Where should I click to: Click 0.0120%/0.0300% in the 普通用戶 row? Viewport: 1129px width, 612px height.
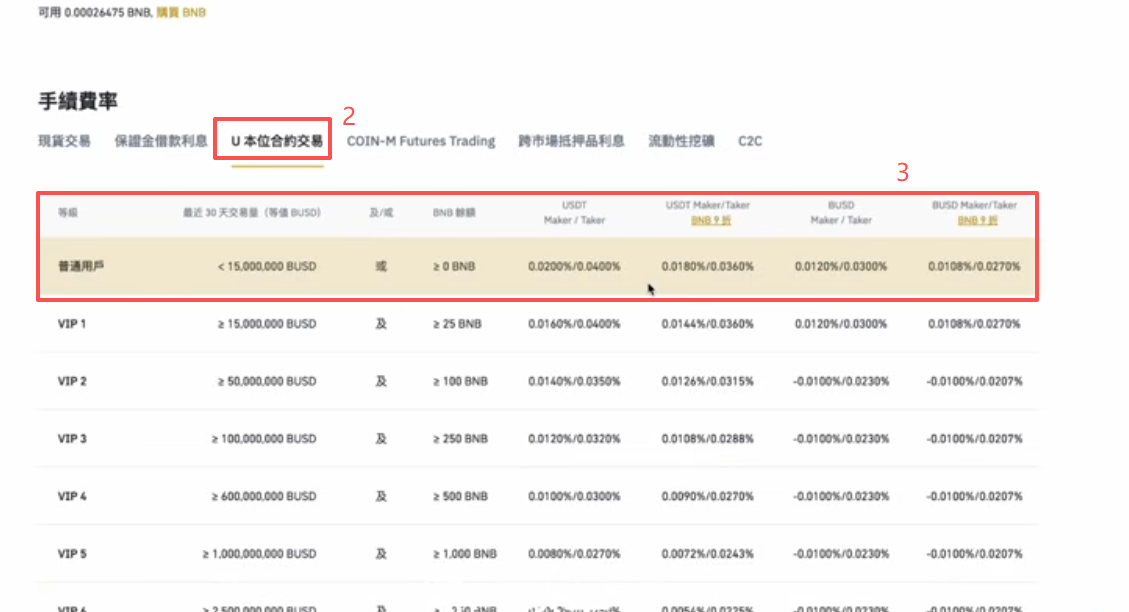click(x=841, y=266)
